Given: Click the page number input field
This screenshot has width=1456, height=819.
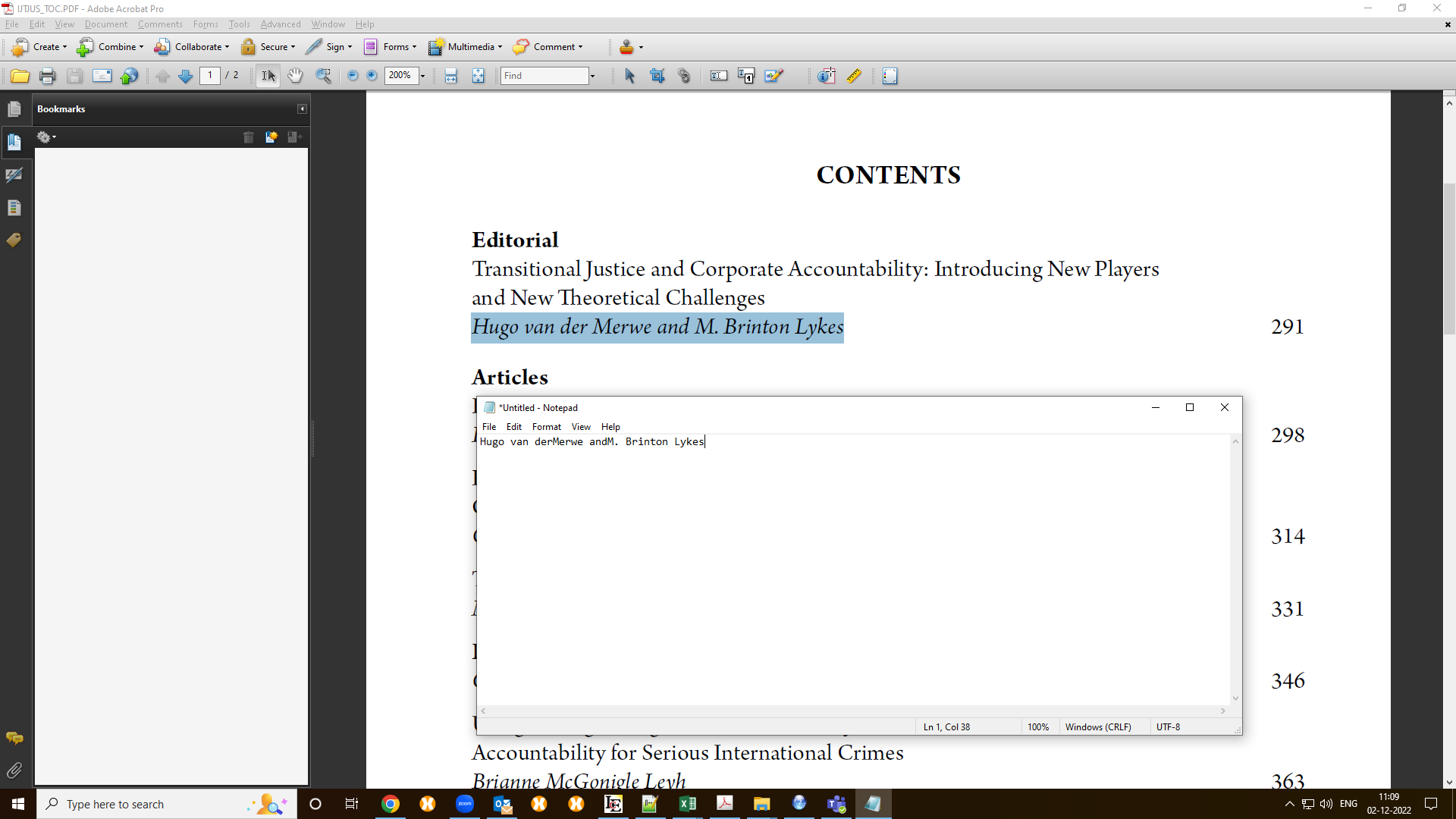Looking at the screenshot, I should (210, 75).
